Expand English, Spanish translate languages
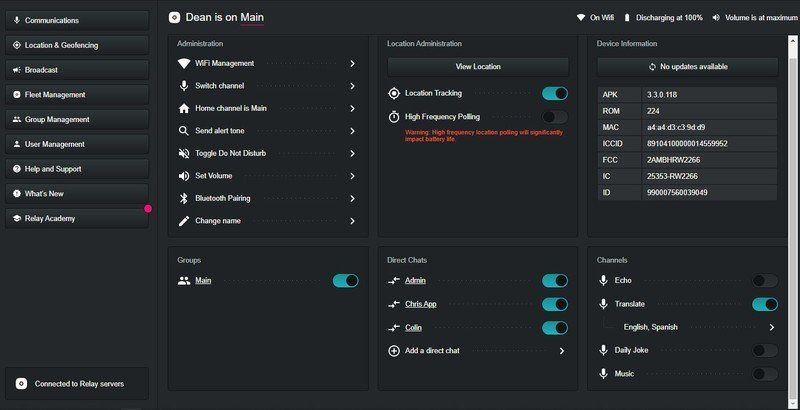Image resolution: width=800 pixels, height=410 pixels. (771, 327)
